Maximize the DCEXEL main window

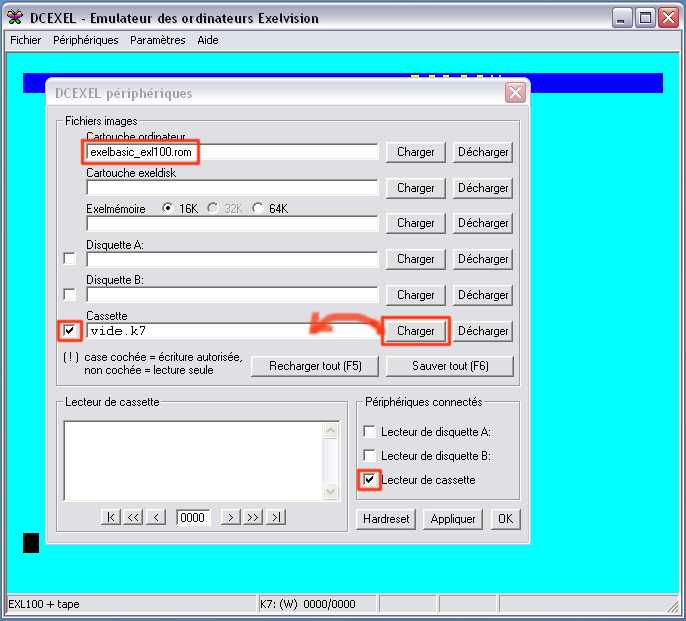point(645,18)
